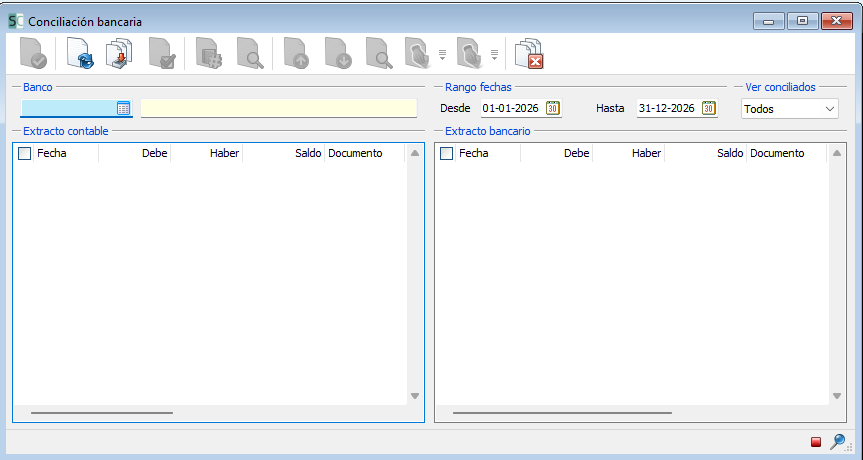Click the first greyed document magnifier icon

[x=250, y=53]
